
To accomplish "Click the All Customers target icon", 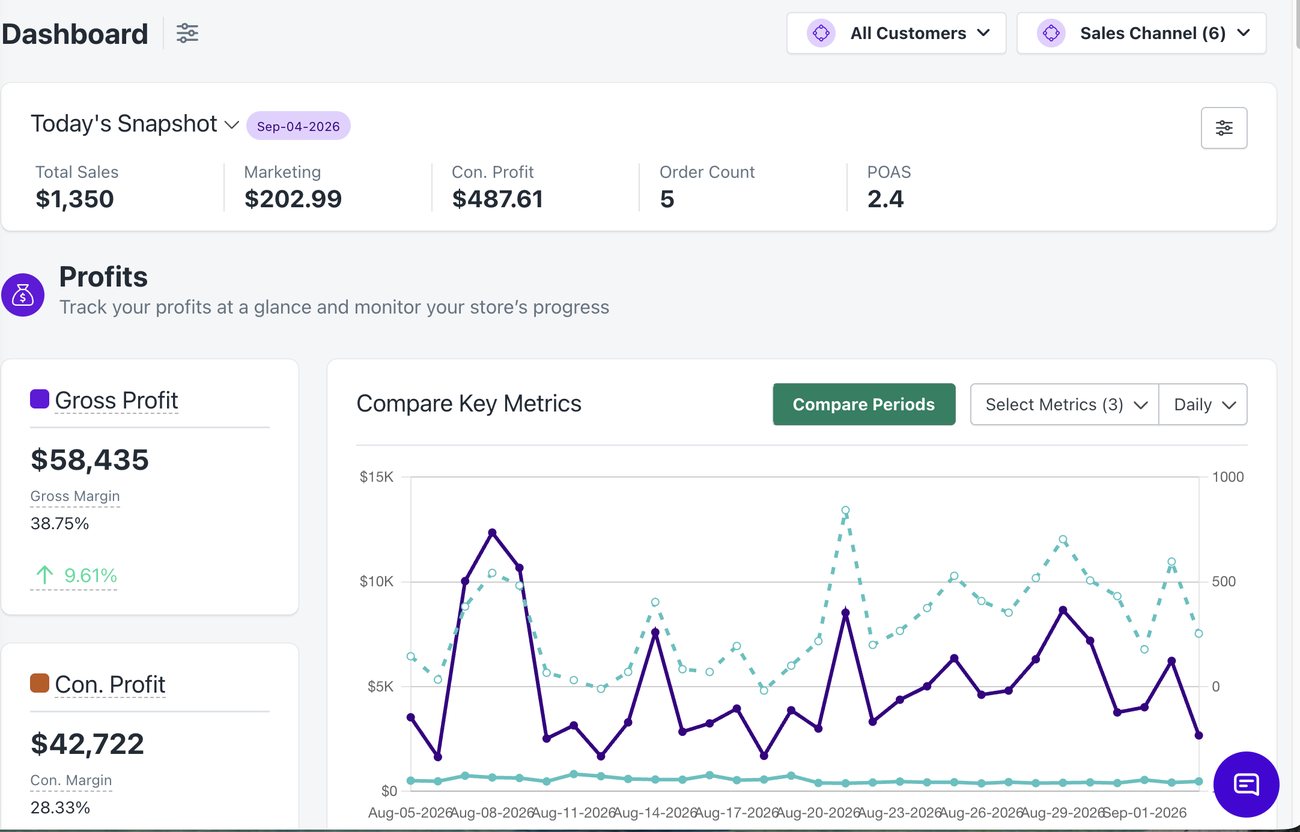I will point(821,33).
